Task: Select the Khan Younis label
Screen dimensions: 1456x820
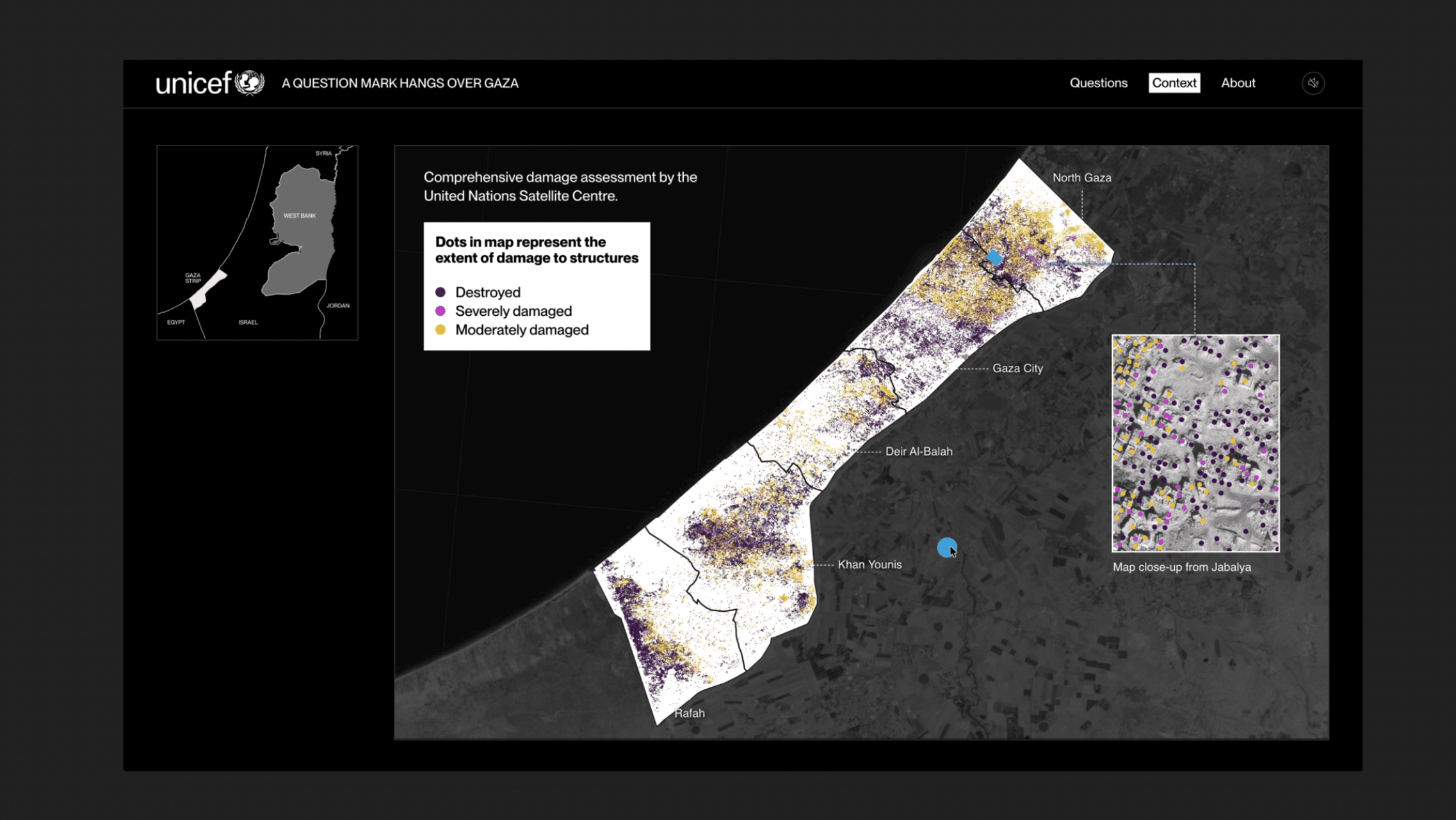Action: click(x=869, y=564)
